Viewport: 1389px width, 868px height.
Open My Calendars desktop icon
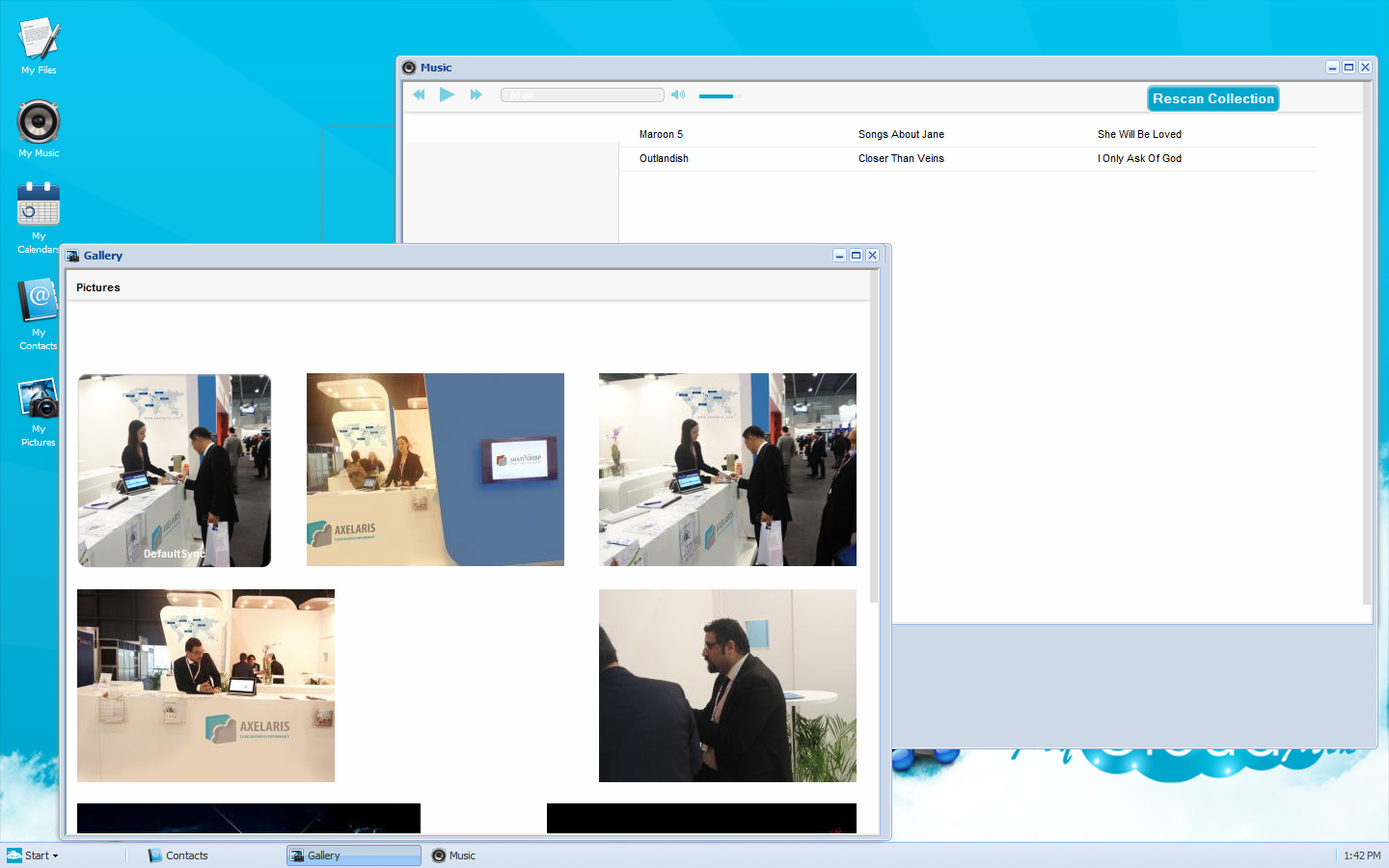39,218
